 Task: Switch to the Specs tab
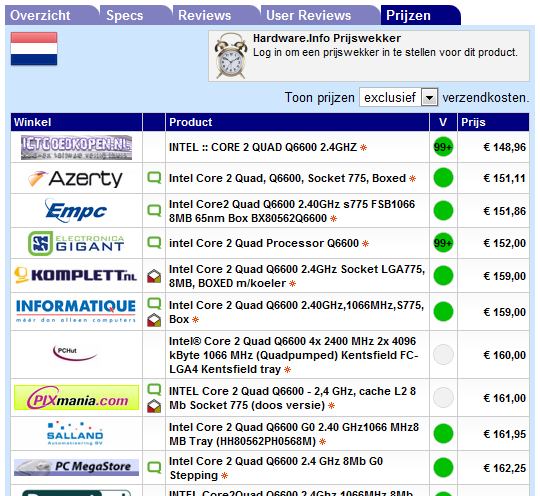tap(136, 15)
